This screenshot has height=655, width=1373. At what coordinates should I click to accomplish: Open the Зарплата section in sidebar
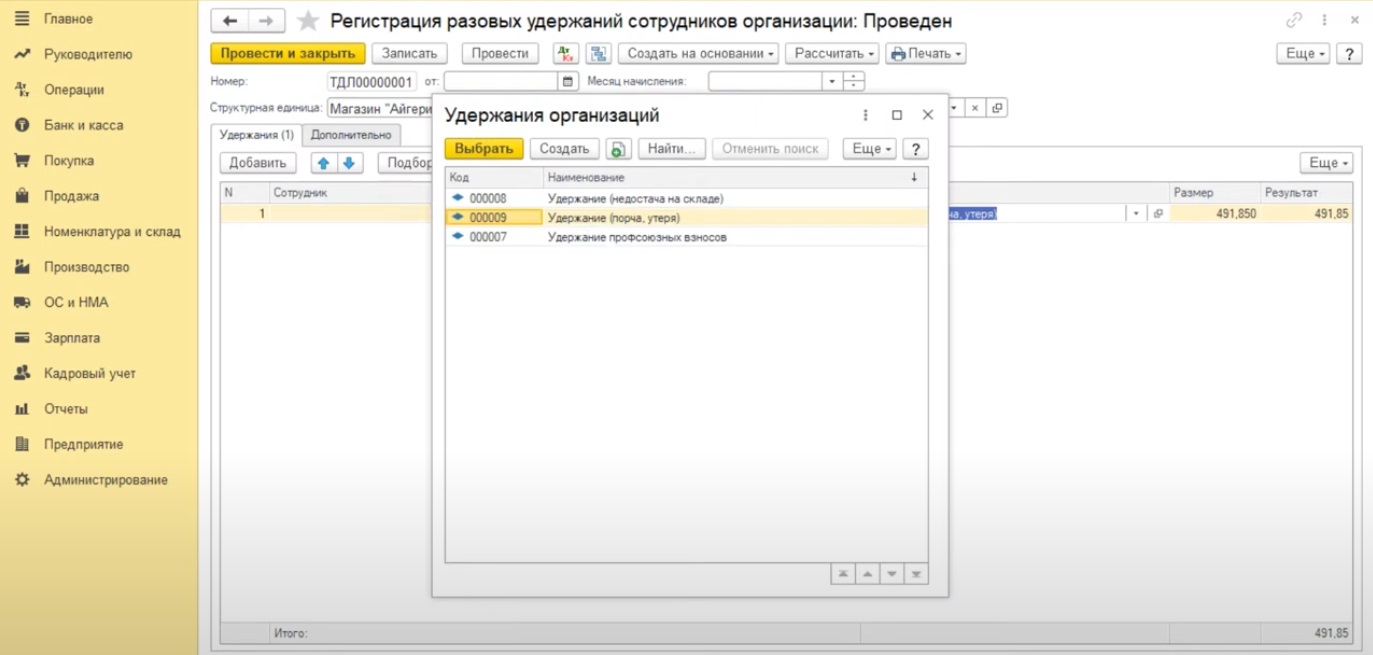tap(71, 338)
